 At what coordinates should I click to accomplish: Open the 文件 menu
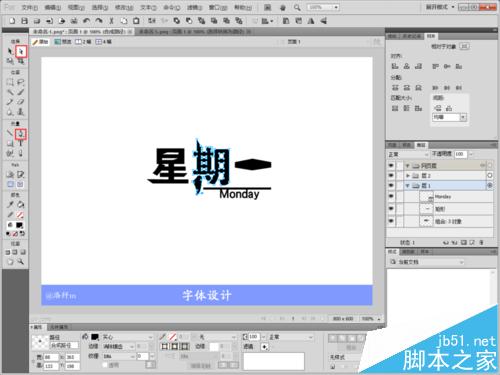tap(29, 7)
